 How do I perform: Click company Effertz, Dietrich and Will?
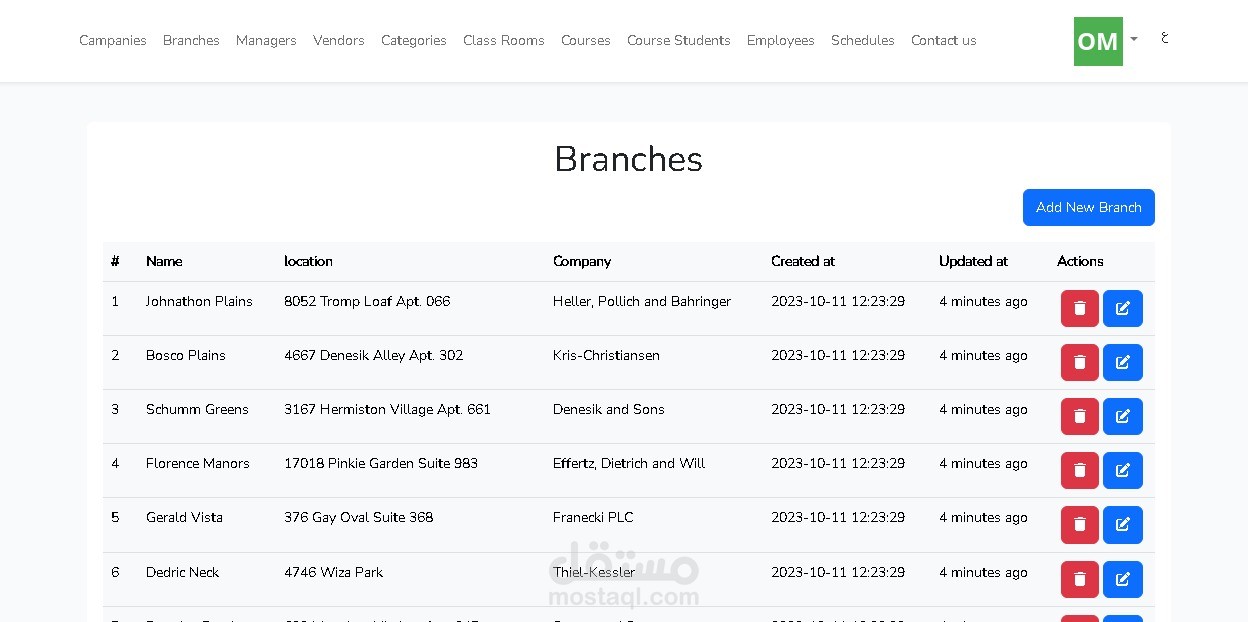[629, 463]
